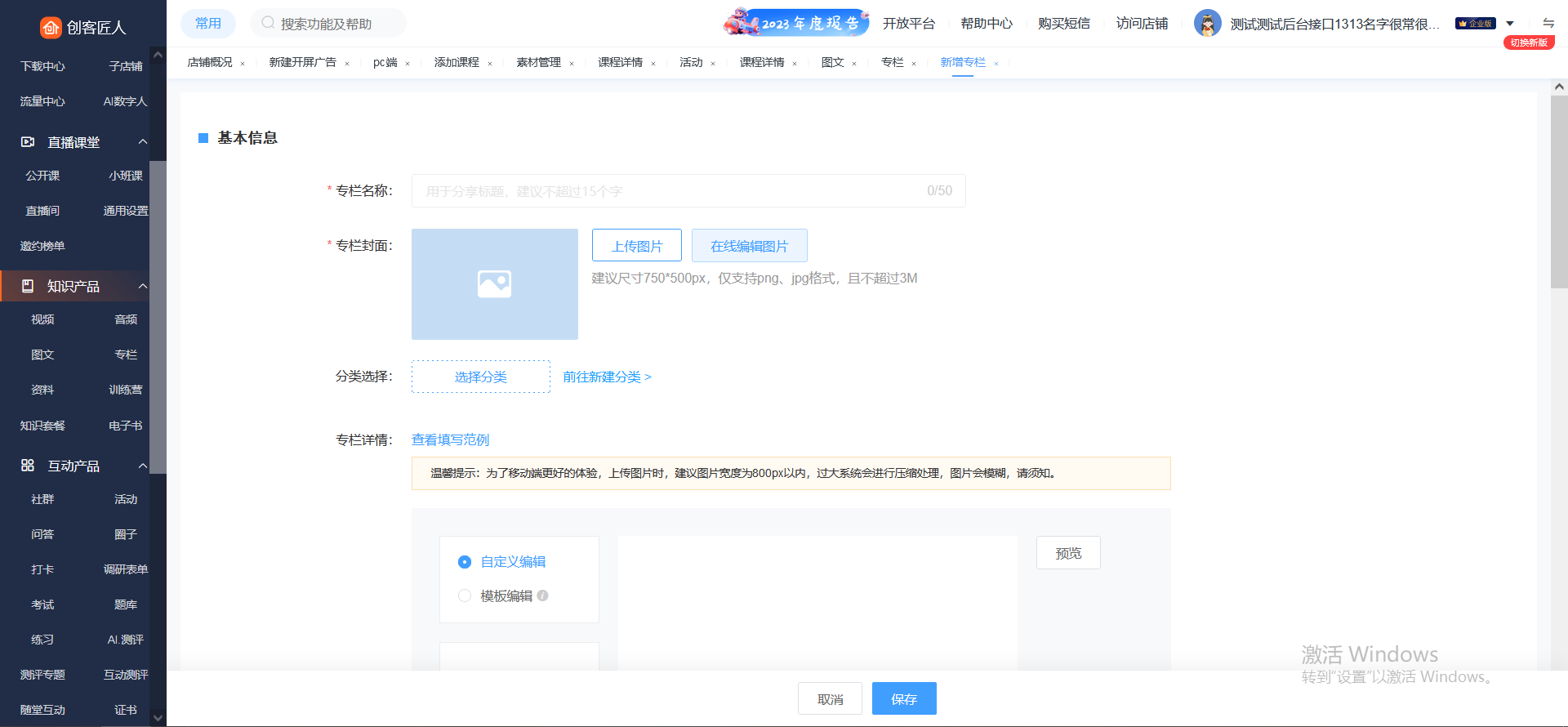Screen dimensions: 1568x727
Task: Click the 企业版 badge icon
Action: click(x=1475, y=24)
